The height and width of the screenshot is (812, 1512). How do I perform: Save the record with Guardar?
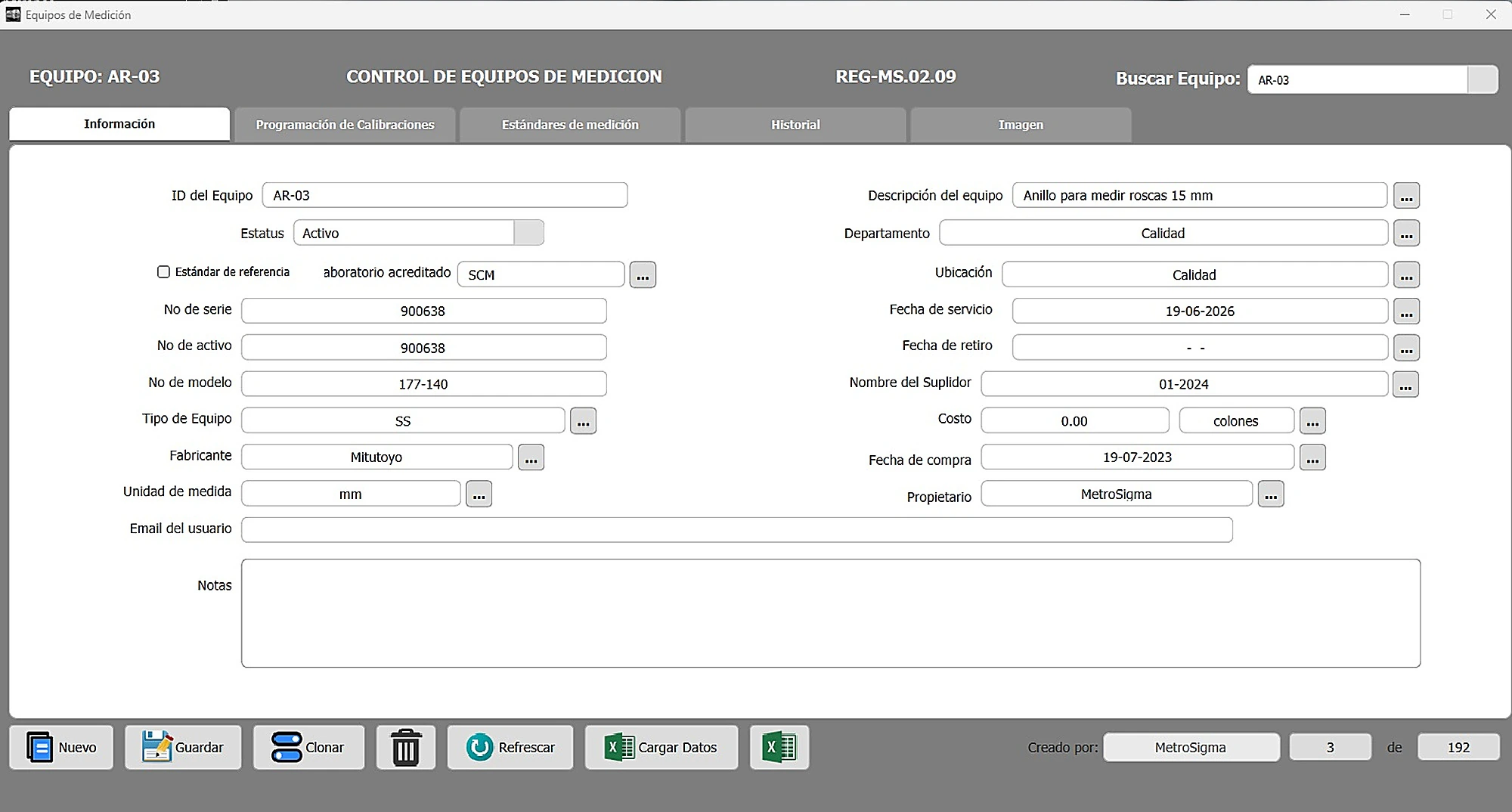(183, 747)
